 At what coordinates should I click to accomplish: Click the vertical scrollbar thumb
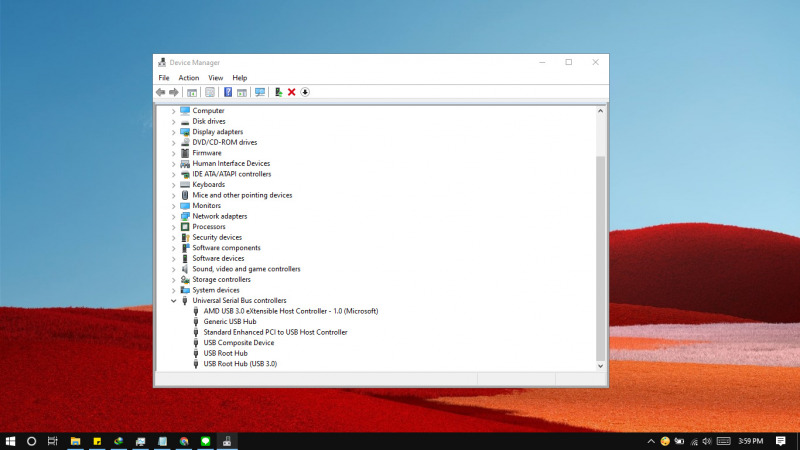[601, 258]
